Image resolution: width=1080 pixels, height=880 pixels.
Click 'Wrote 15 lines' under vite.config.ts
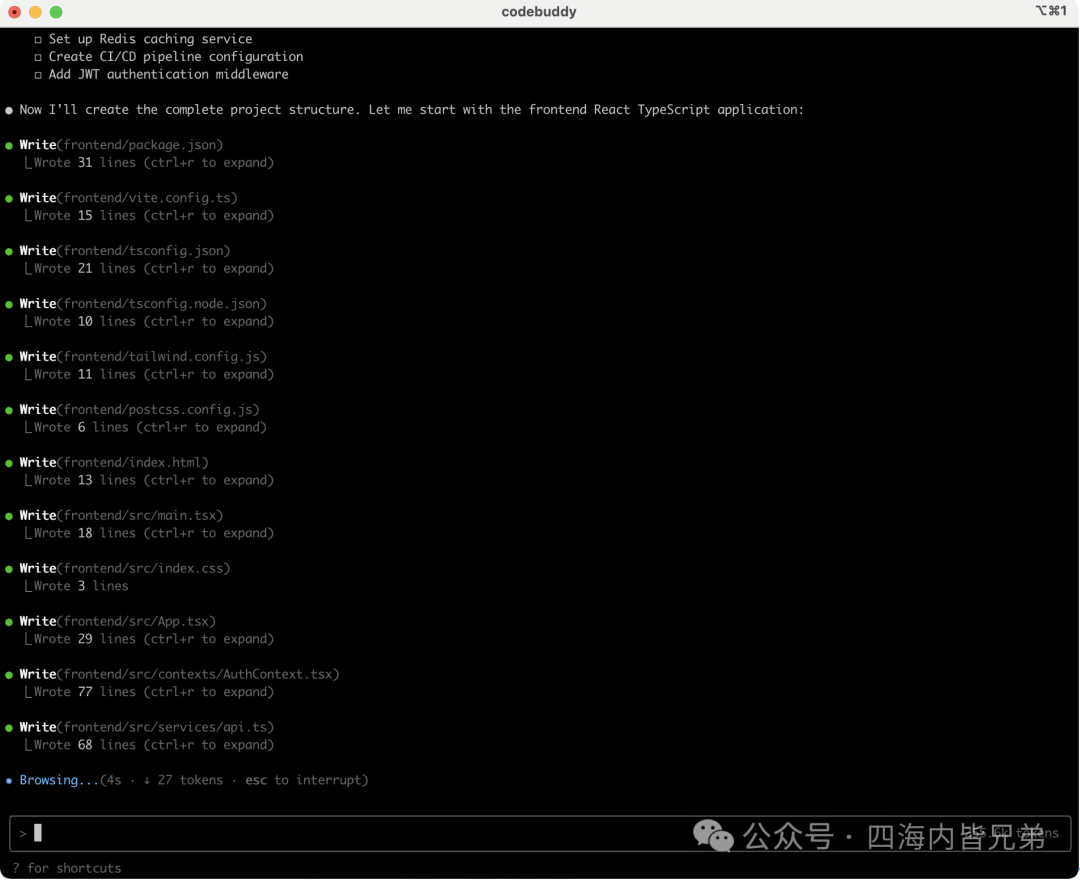pos(85,216)
